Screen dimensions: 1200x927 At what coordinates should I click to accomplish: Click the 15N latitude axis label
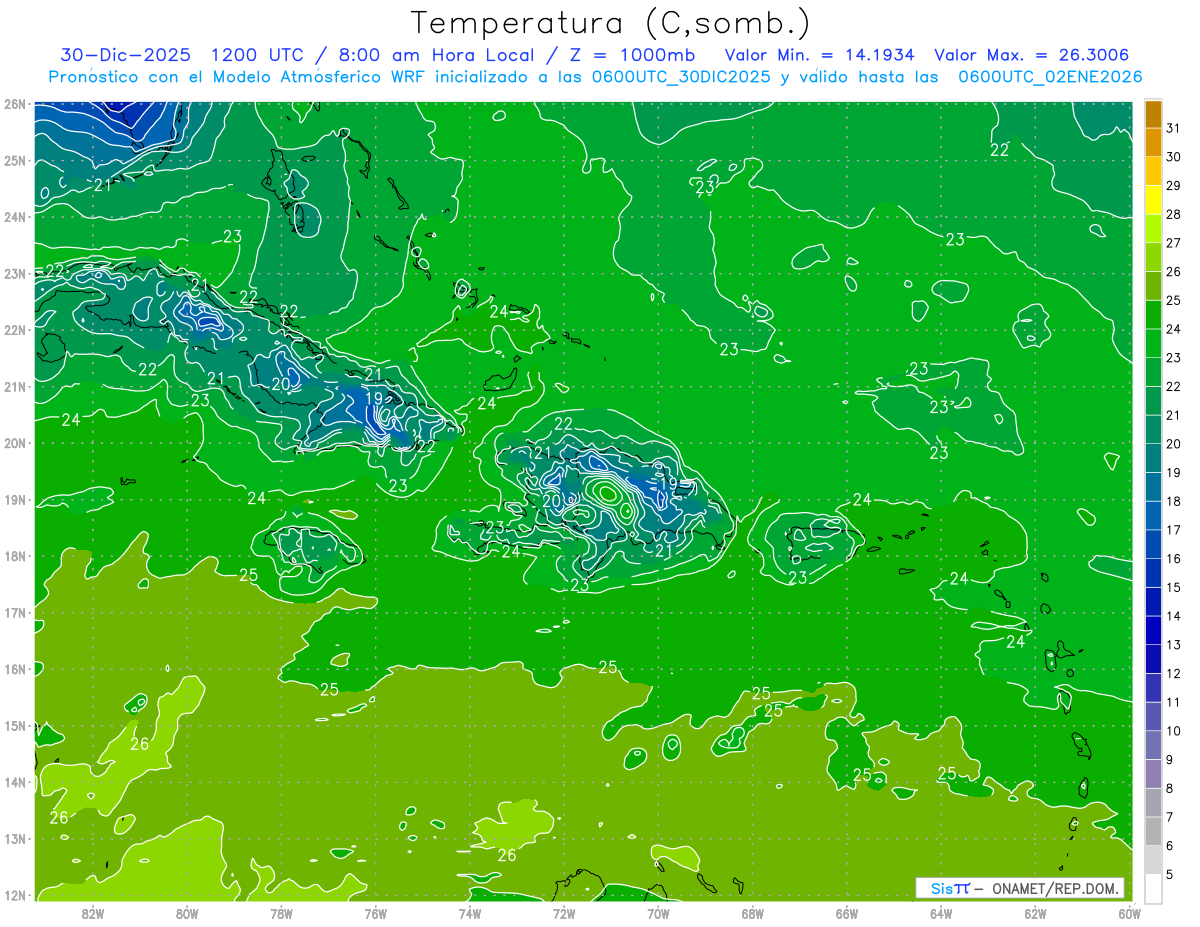[15, 726]
